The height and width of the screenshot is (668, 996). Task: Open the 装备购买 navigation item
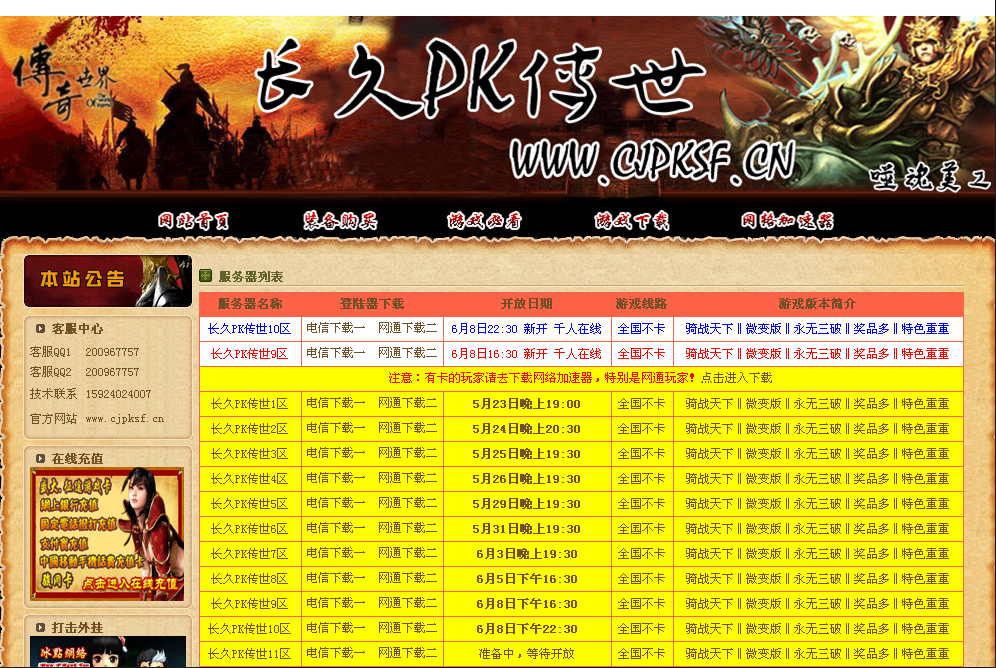click(x=340, y=221)
